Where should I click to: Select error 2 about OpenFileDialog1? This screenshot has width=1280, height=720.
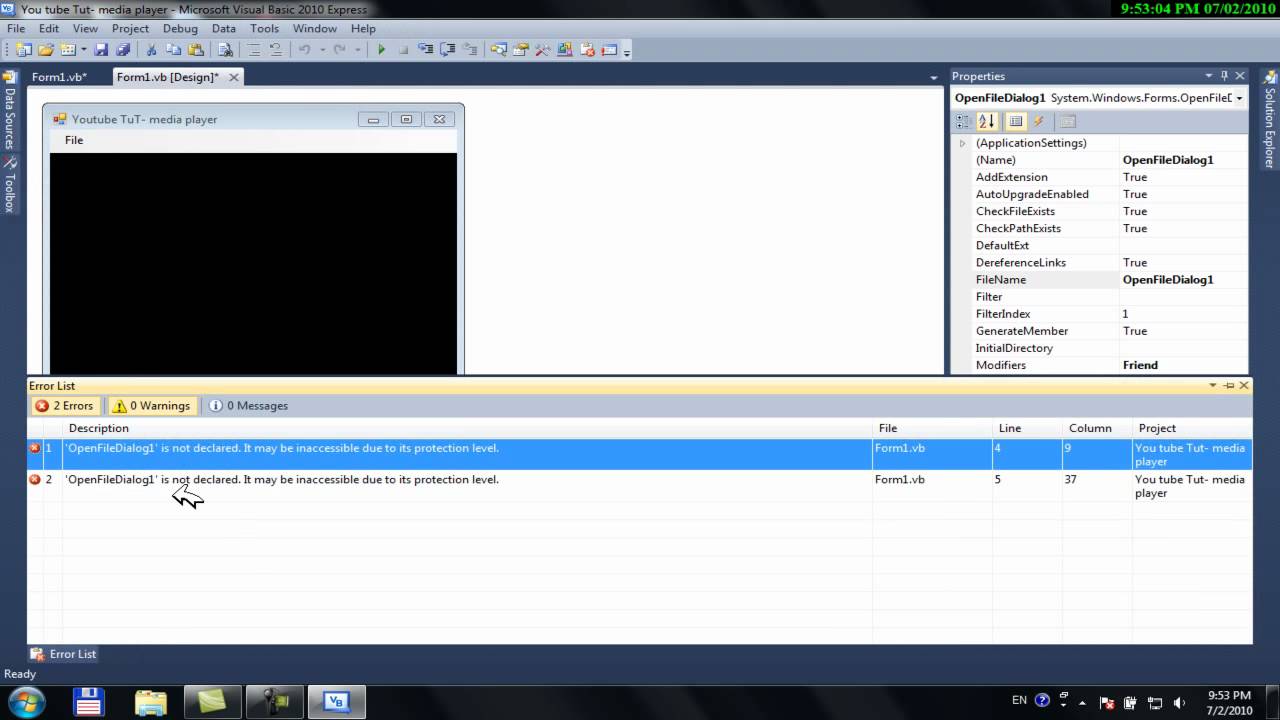639,486
